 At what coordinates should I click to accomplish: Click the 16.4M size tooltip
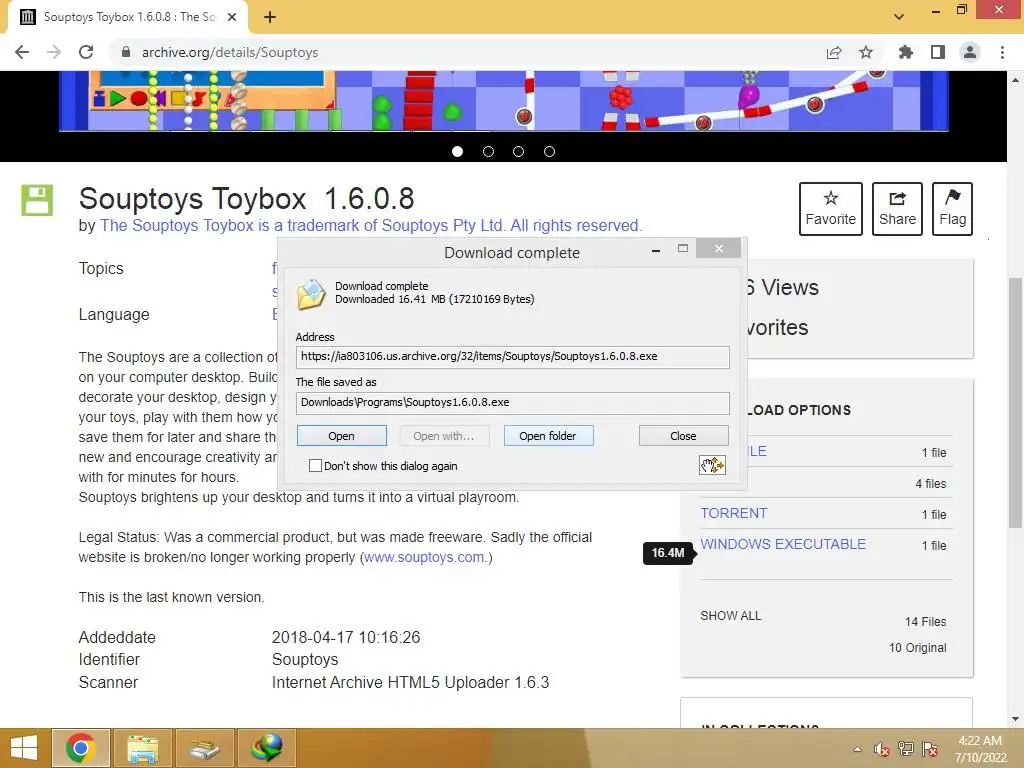[667, 553]
